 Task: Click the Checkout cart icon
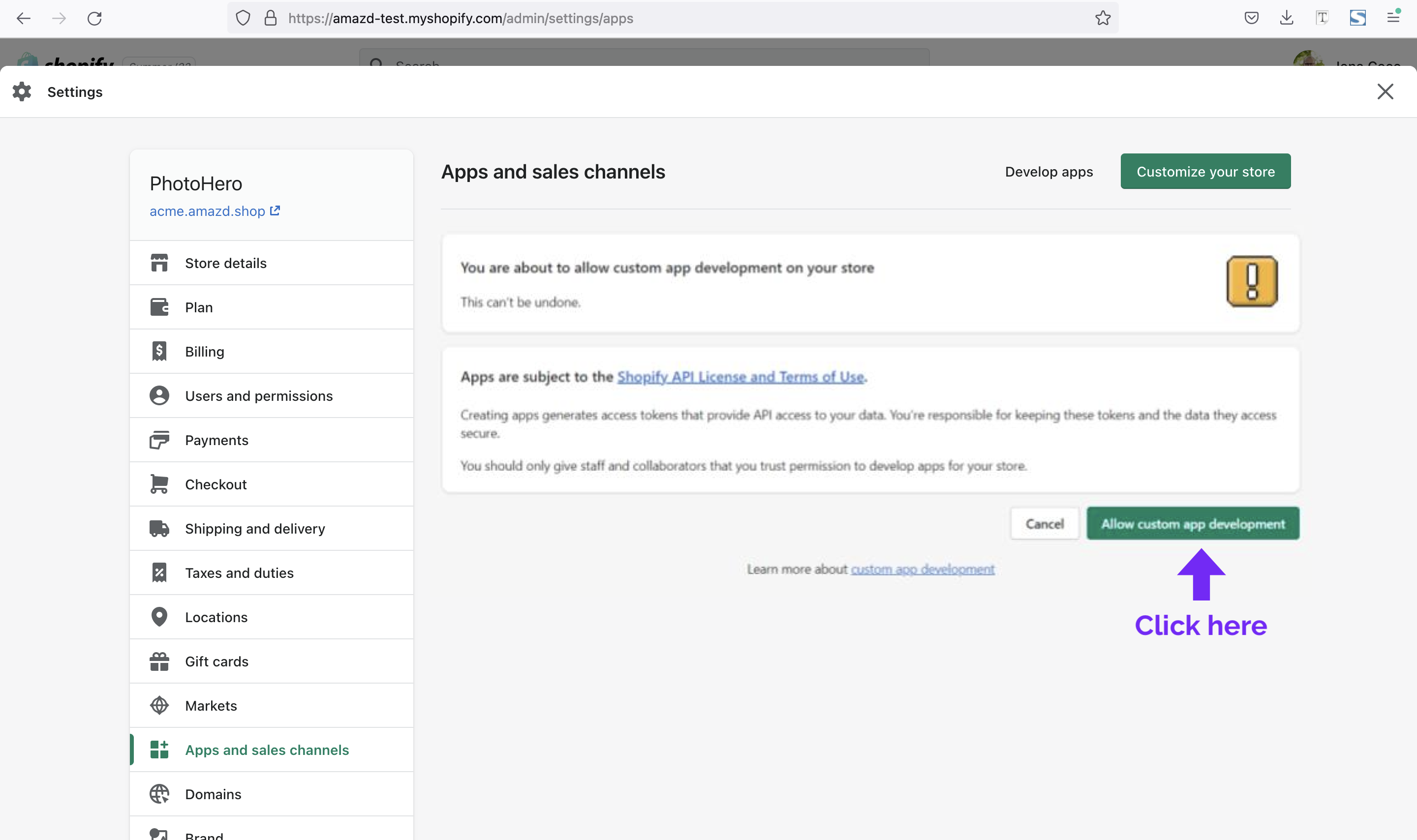[x=159, y=484]
